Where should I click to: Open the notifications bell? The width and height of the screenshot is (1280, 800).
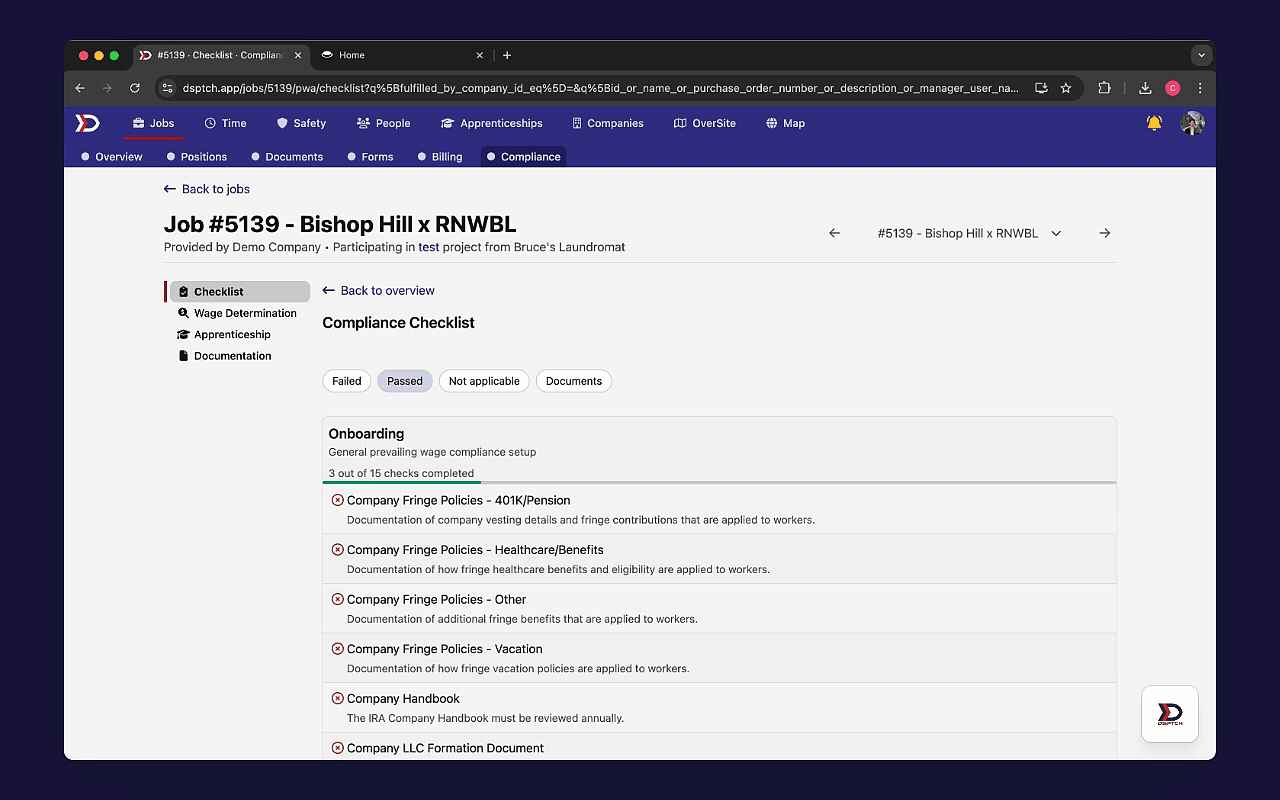point(1154,123)
